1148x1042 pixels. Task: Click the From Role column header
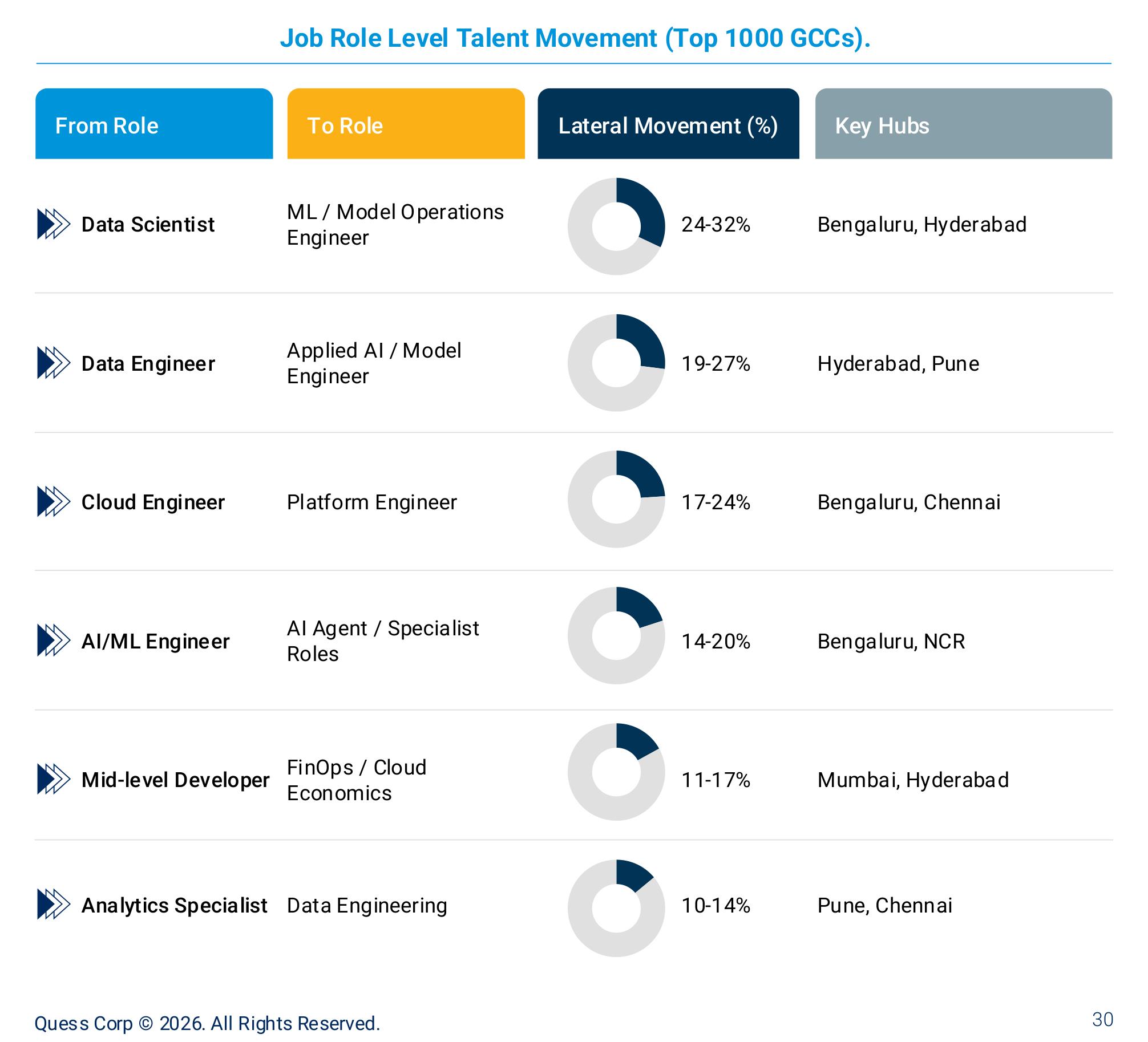[x=154, y=124]
